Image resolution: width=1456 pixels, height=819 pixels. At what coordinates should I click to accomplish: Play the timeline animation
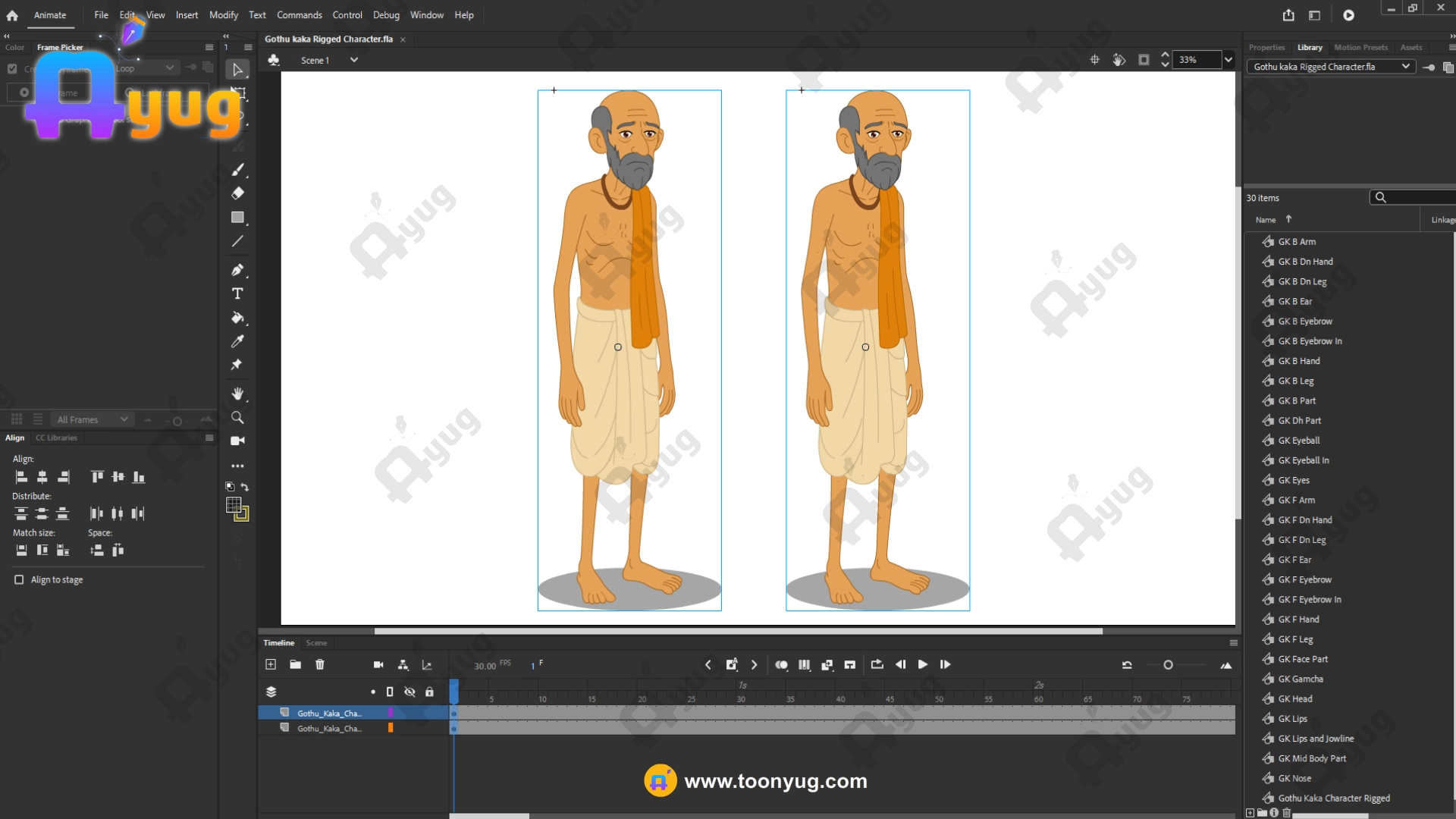922,664
